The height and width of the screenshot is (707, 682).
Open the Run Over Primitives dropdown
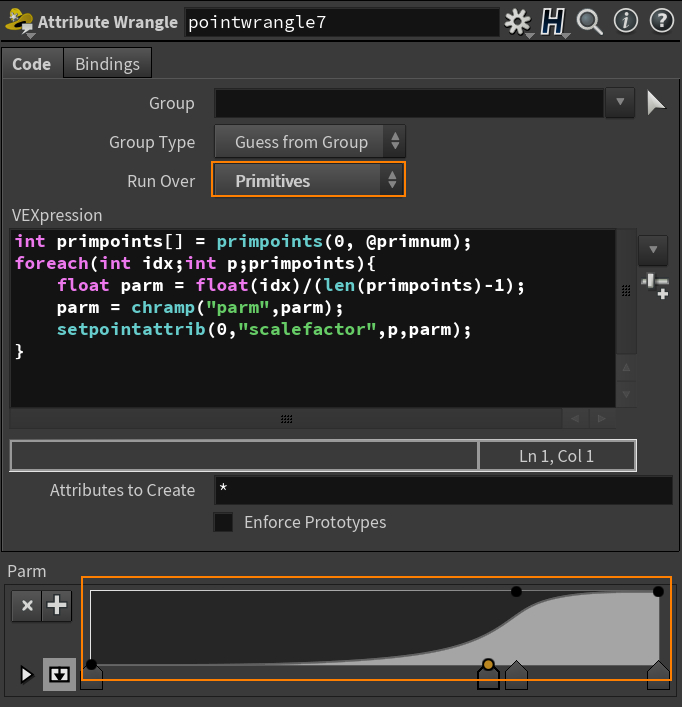coord(308,180)
